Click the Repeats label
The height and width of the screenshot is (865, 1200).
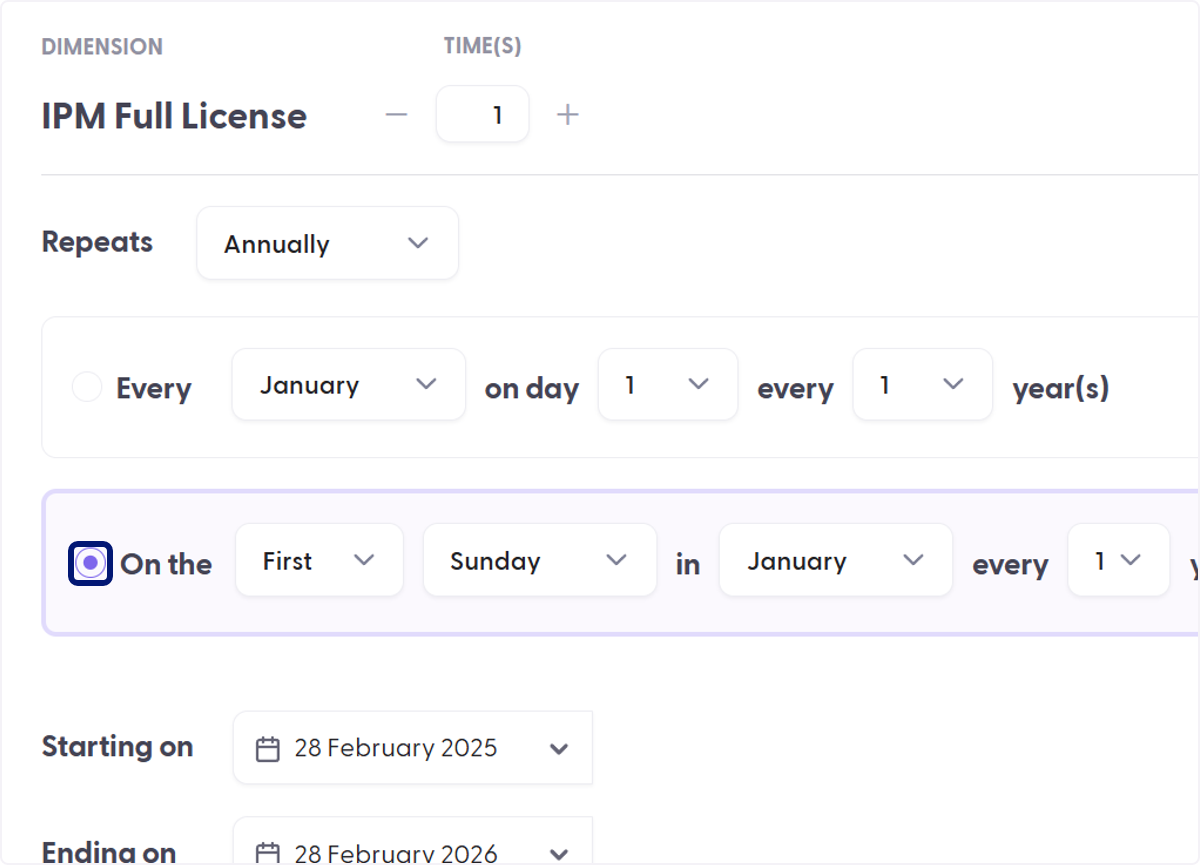97,242
